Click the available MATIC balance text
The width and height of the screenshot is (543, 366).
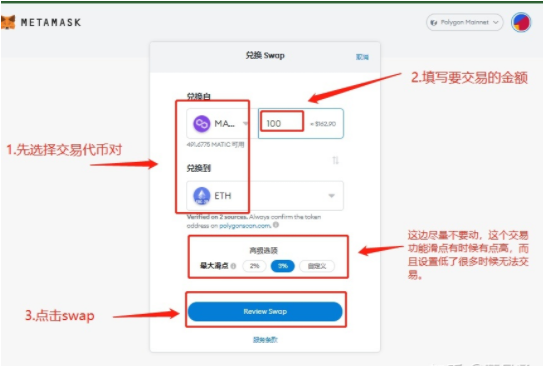pyautogui.click(x=215, y=144)
